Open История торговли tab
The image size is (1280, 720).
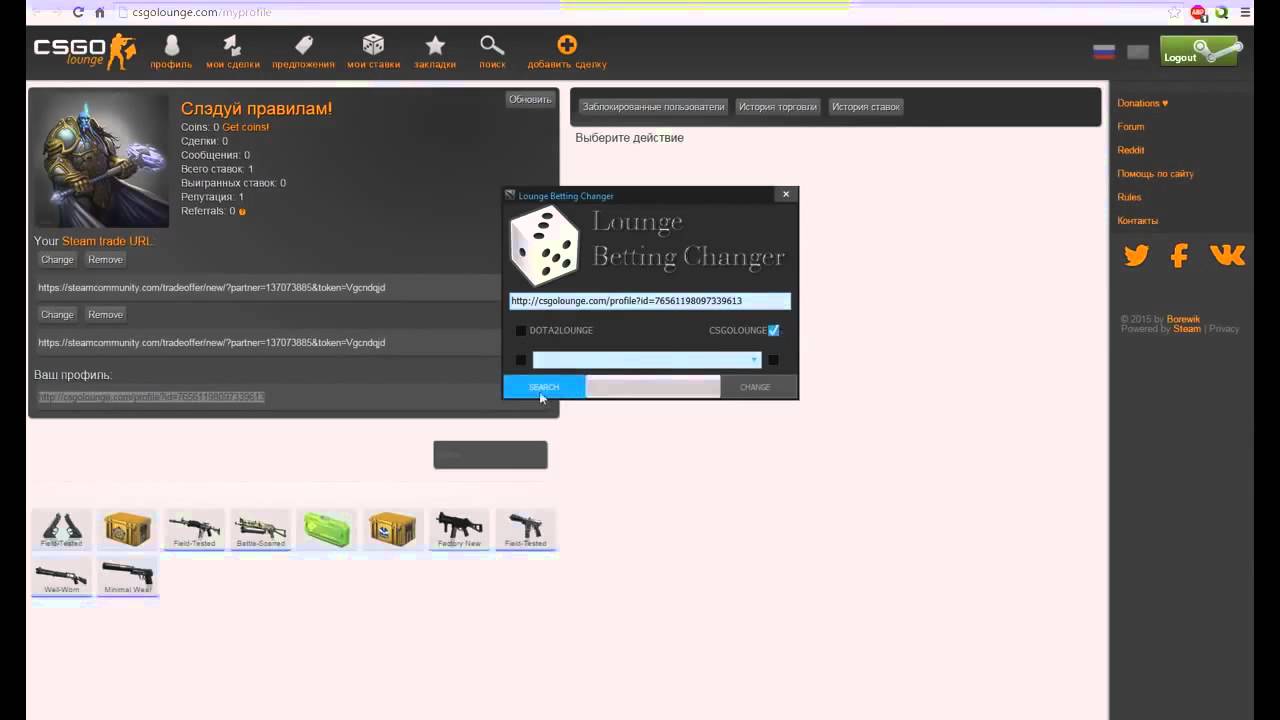click(778, 107)
